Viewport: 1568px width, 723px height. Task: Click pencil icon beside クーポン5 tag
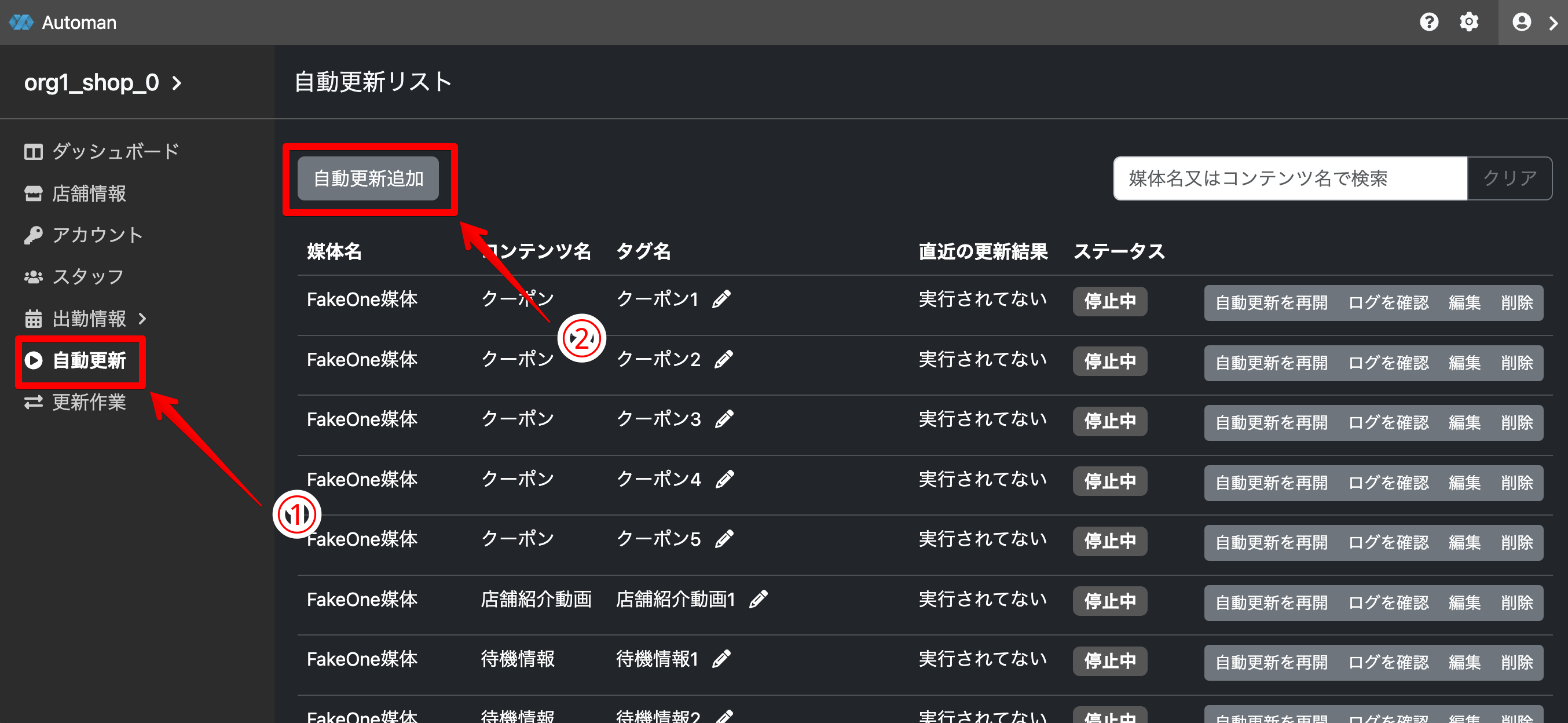coord(724,539)
